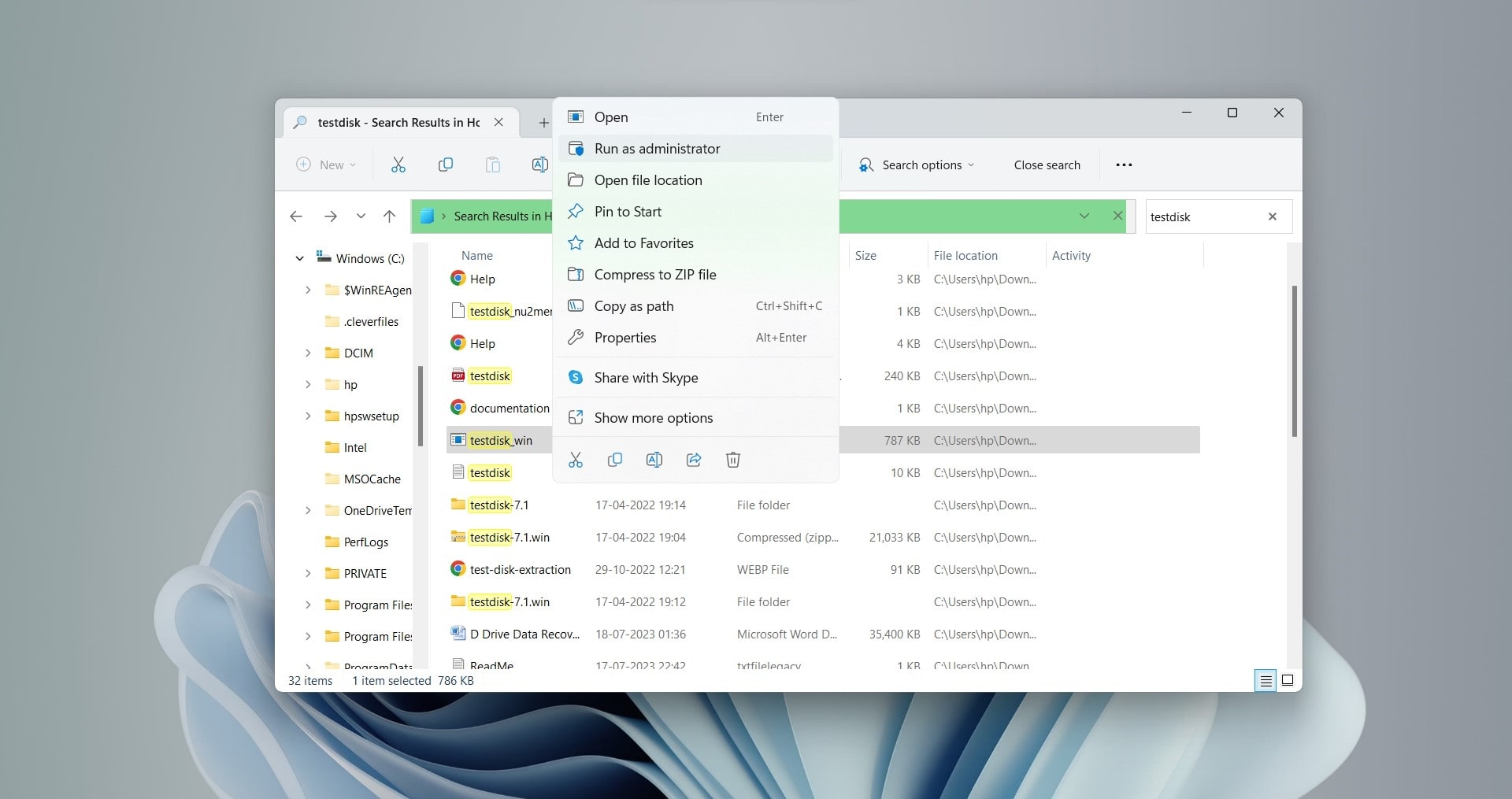Screen dimensions: 1512x799
Task: Switch to the large thumbnails view layout
Action: pos(1288,681)
